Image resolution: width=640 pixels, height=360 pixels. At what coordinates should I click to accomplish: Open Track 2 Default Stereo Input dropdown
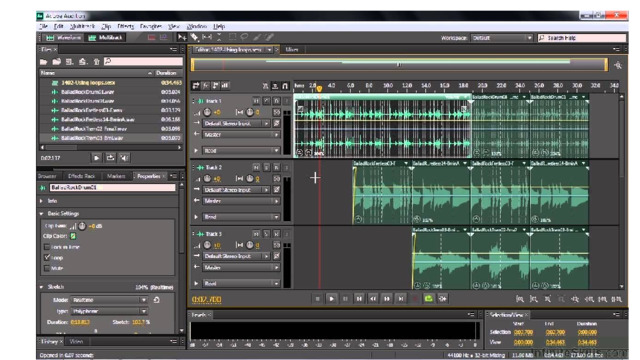point(236,190)
